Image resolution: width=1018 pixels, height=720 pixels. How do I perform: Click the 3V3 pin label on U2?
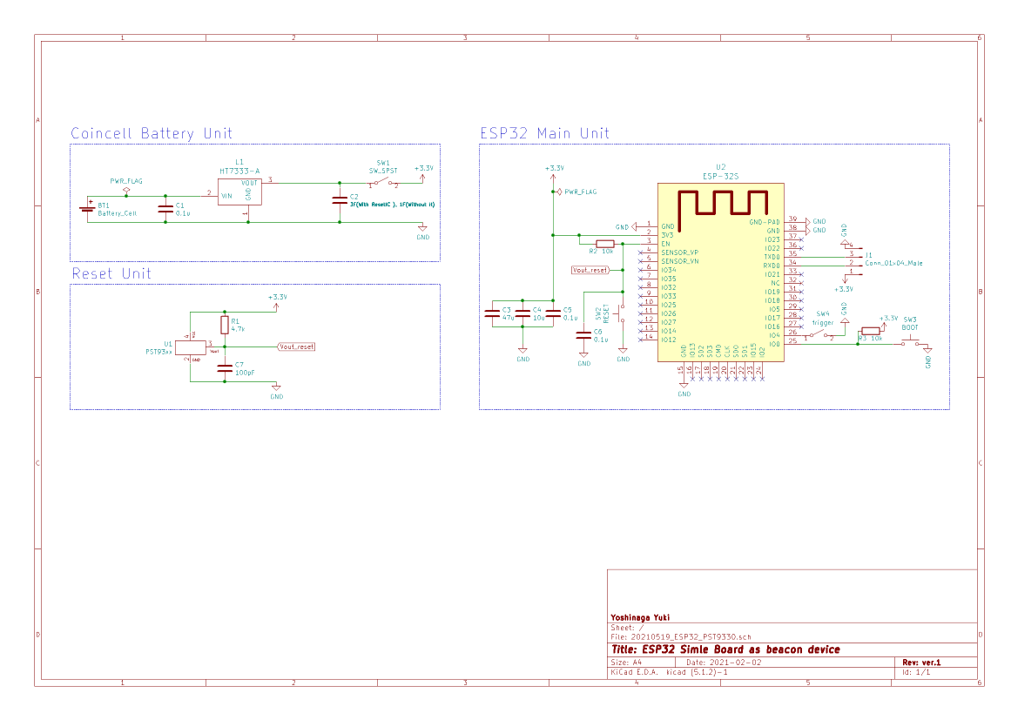tap(667, 235)
